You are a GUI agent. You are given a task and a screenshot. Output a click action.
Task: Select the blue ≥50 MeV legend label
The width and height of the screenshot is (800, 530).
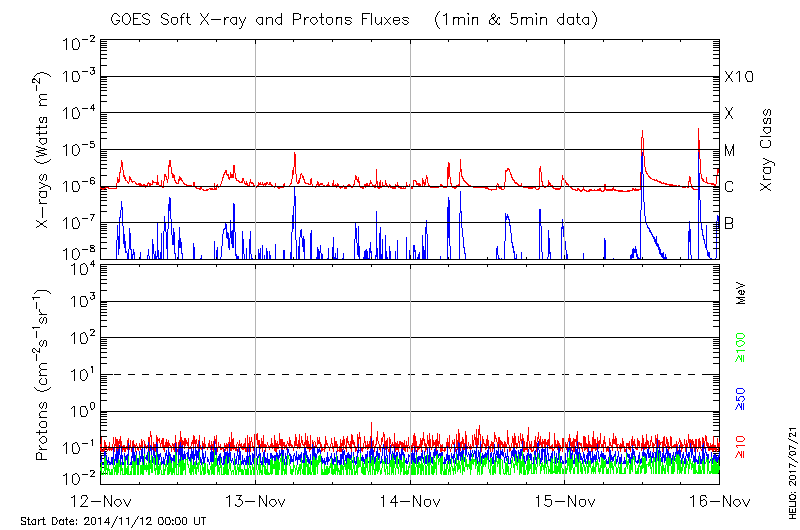[x=741, y=400]
